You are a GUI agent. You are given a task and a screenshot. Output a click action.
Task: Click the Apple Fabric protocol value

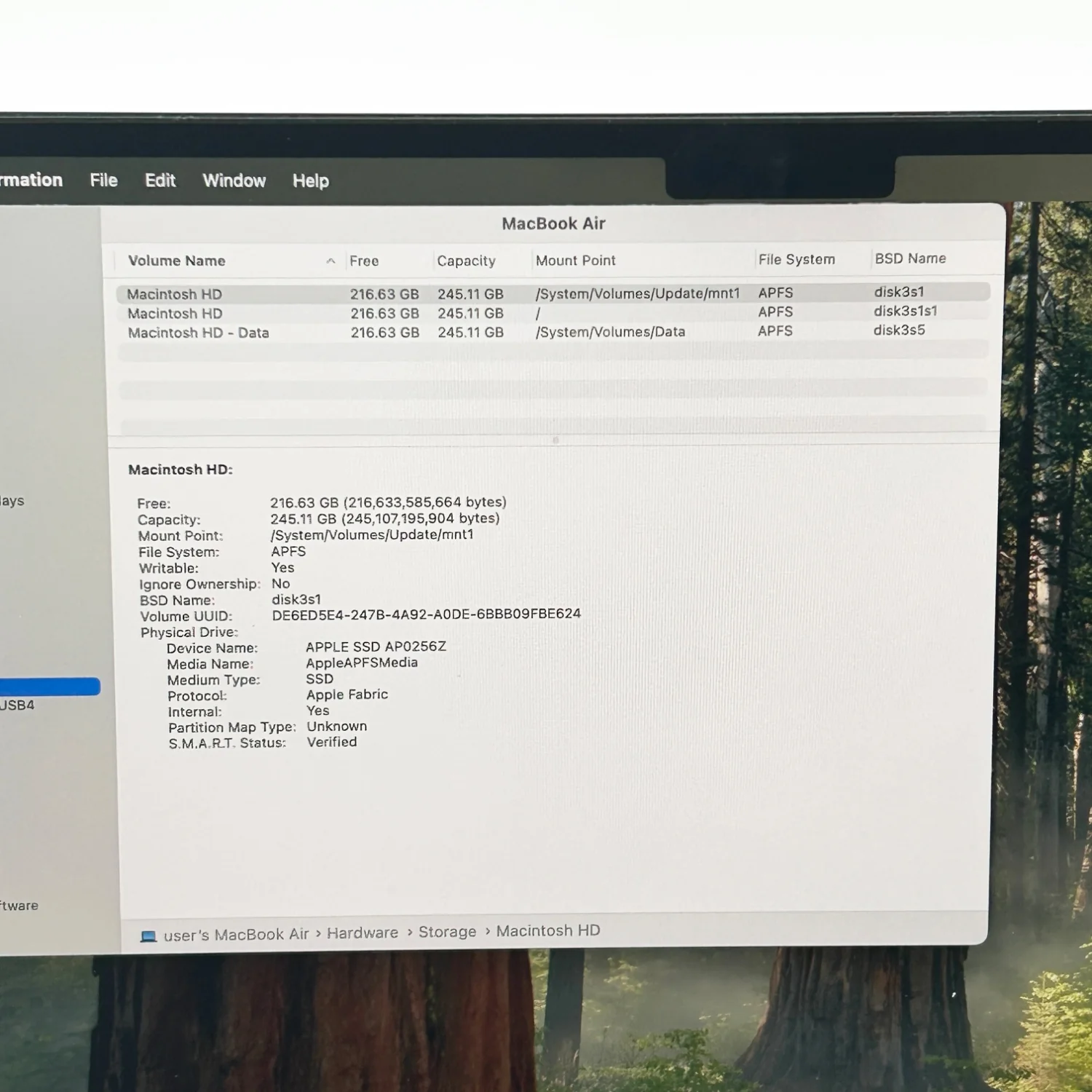click(347, 695)
